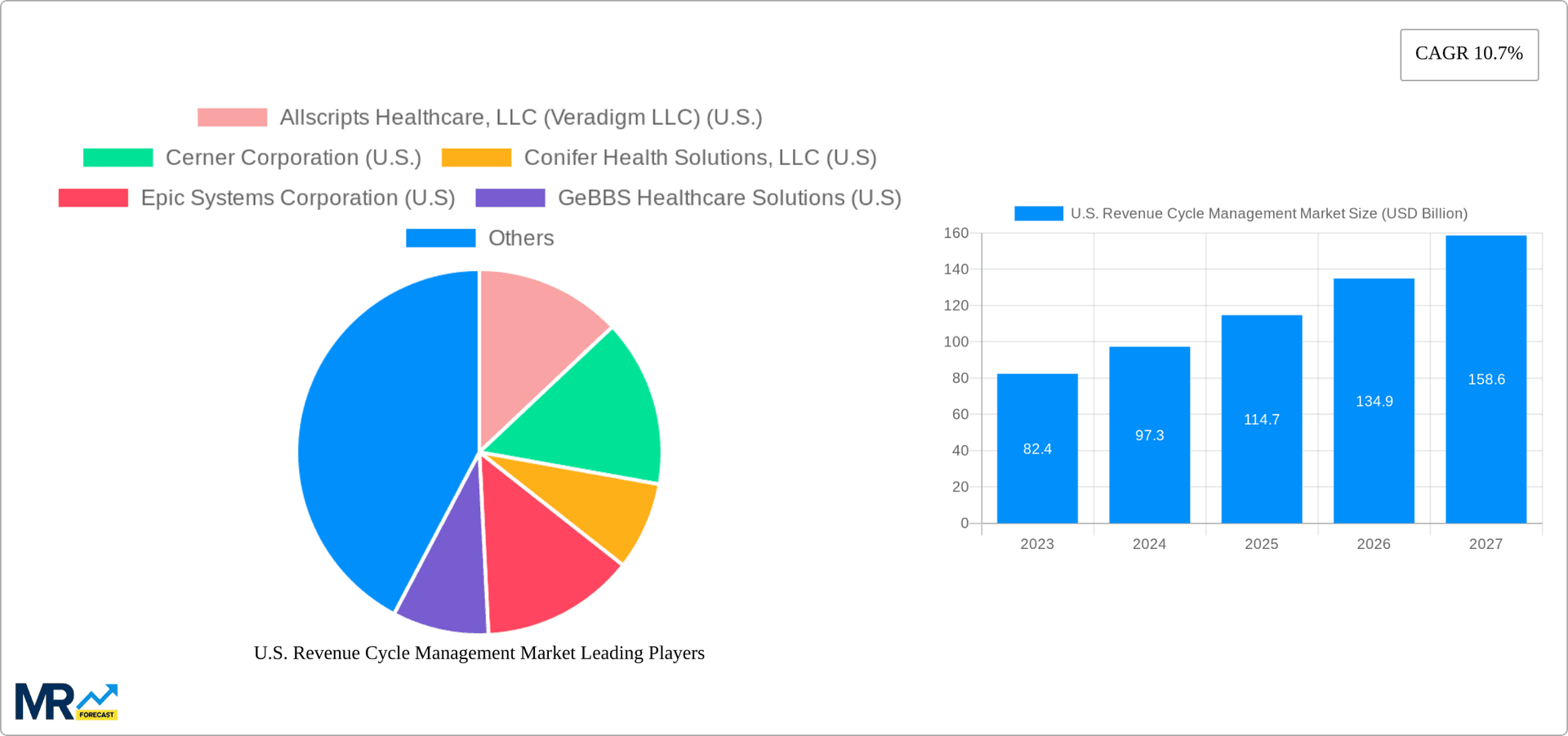Expand the CAGR 10.7% badge
The width and height of the screenshot is (1568, 736).
coord(1468,54)
